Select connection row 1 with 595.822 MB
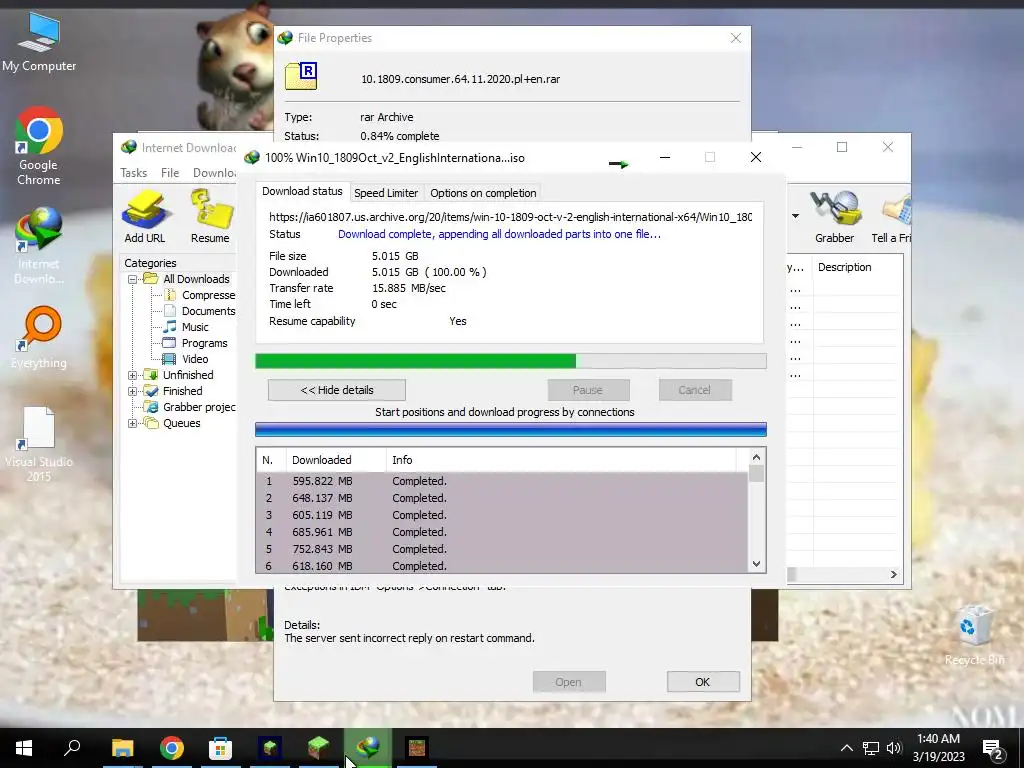Screen dimensions: 1024x768 coord(502,481)
